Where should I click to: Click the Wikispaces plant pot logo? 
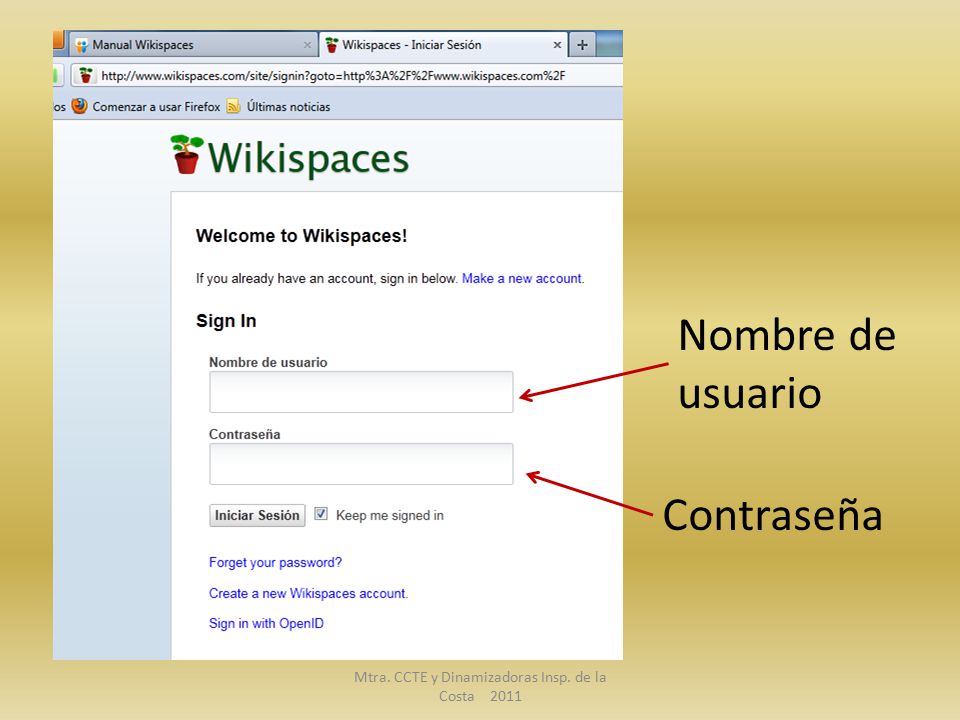187,154
